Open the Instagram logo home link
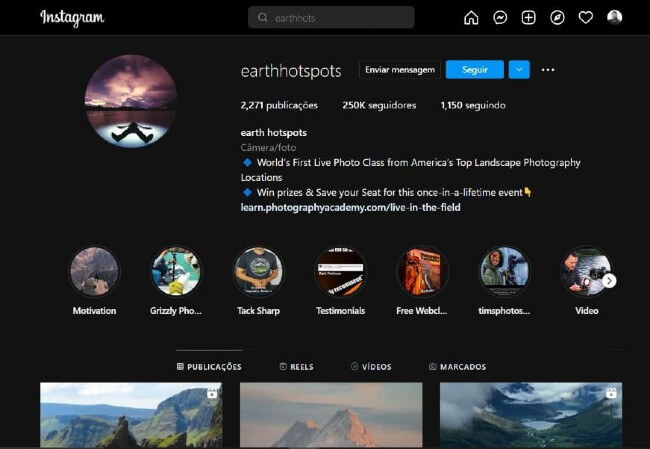This screenshot has height=449, width=650. [72, 18]
